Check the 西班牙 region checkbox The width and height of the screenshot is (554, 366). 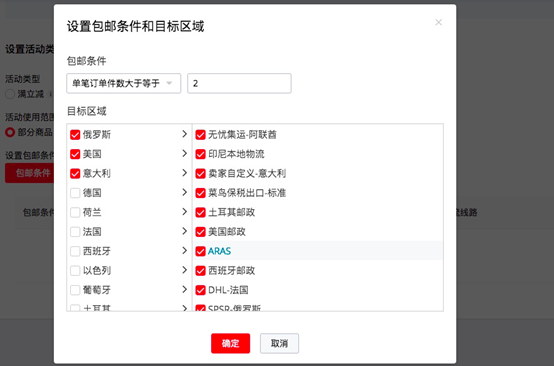75,251
